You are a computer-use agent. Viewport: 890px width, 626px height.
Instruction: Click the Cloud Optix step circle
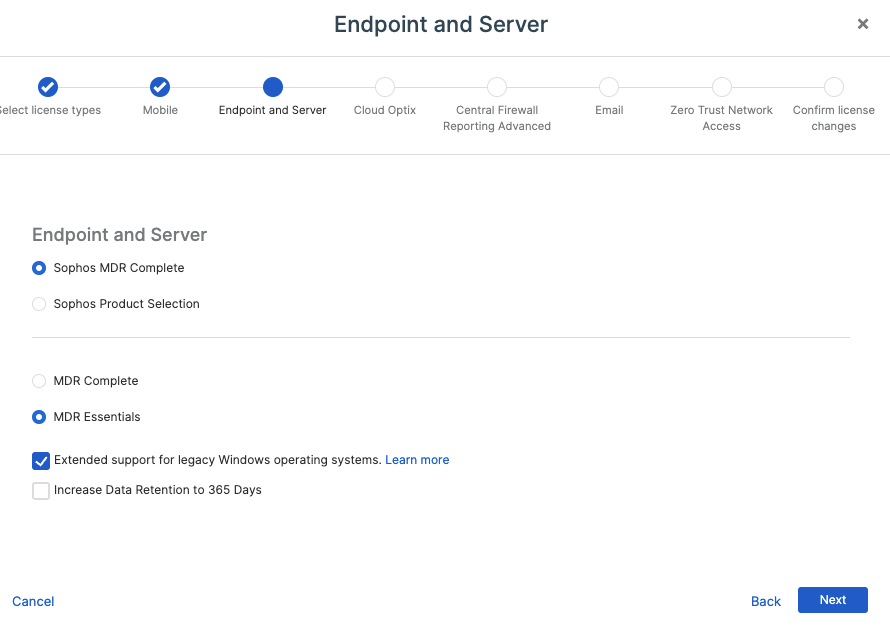click(x=384, y=87)
